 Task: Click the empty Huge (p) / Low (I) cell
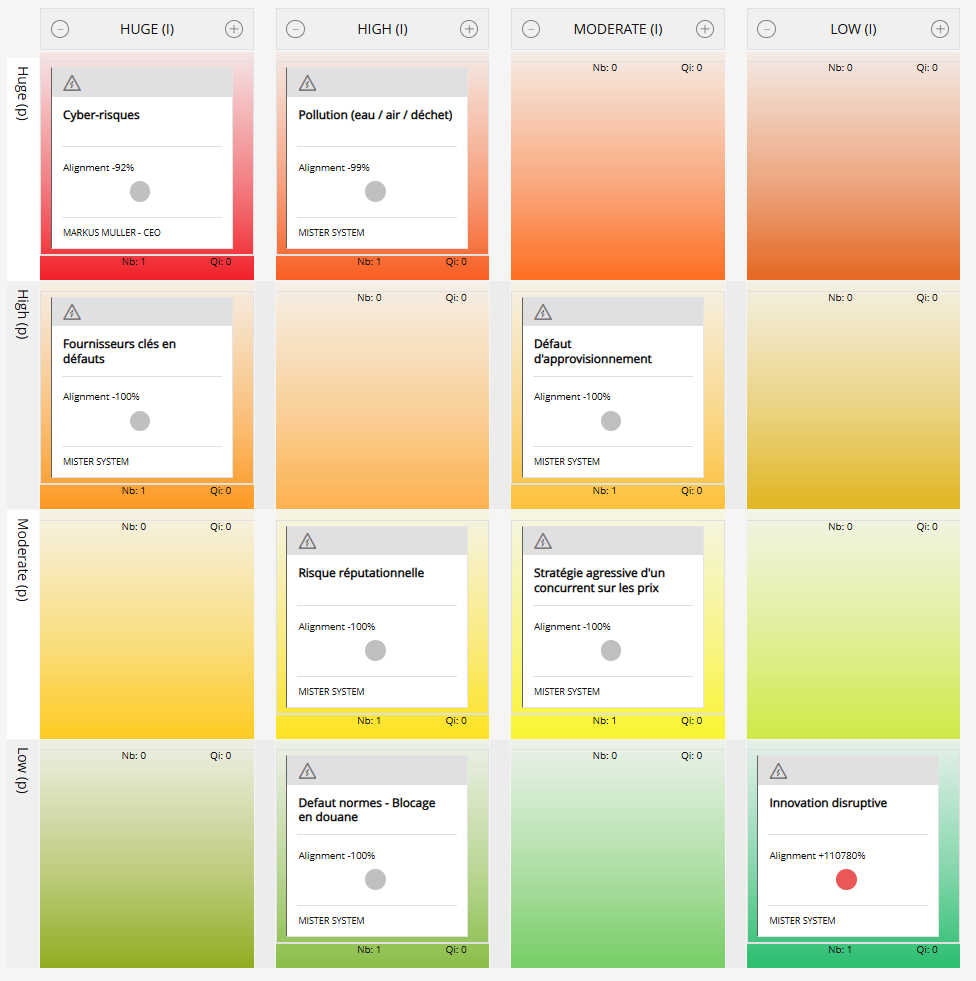[852, 170]
